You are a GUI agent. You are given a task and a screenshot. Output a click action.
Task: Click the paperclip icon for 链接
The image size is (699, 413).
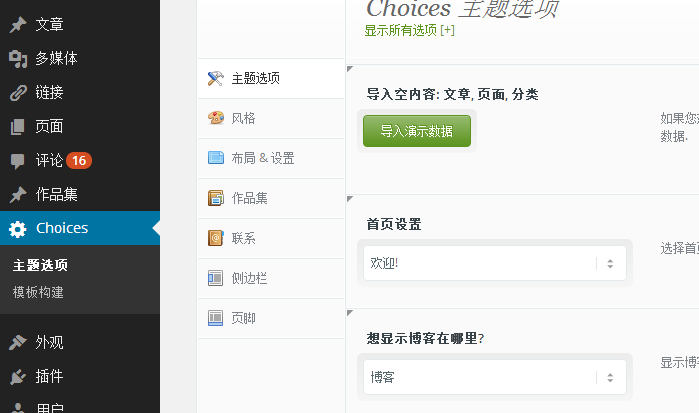coord(18,93)
